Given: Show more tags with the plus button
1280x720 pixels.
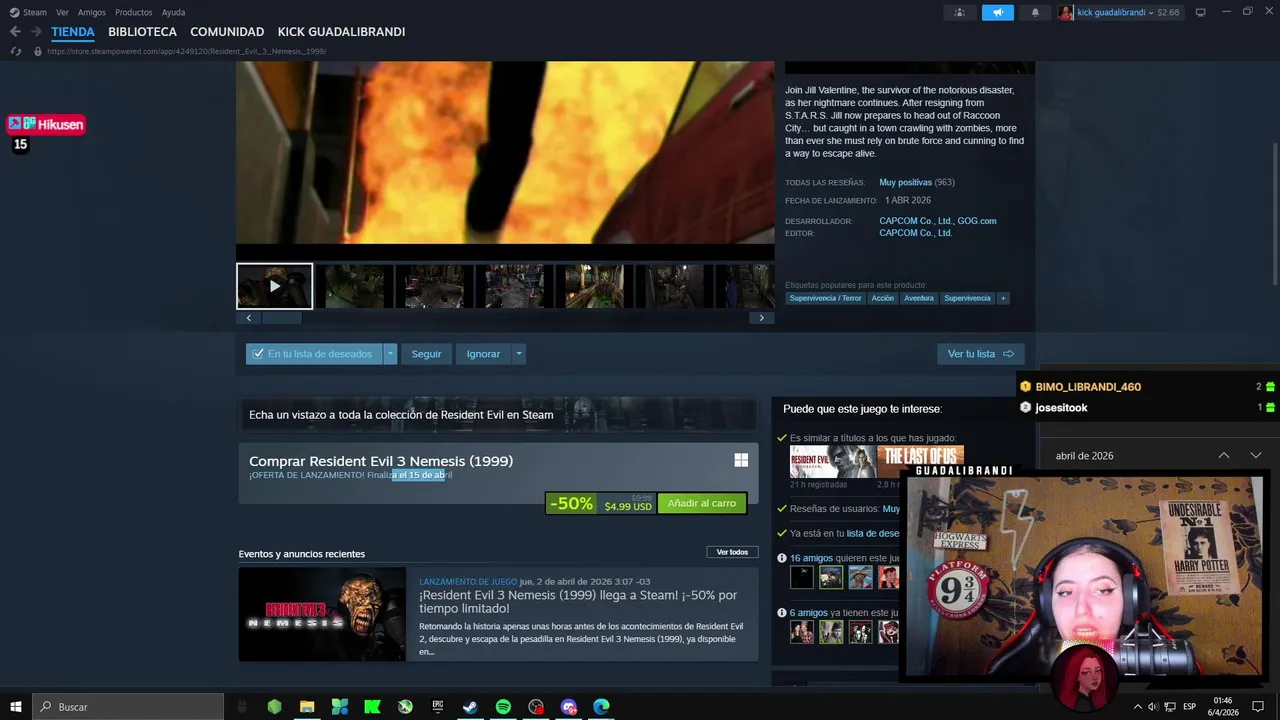Looking at the screenshot, I should (1003, 298).
